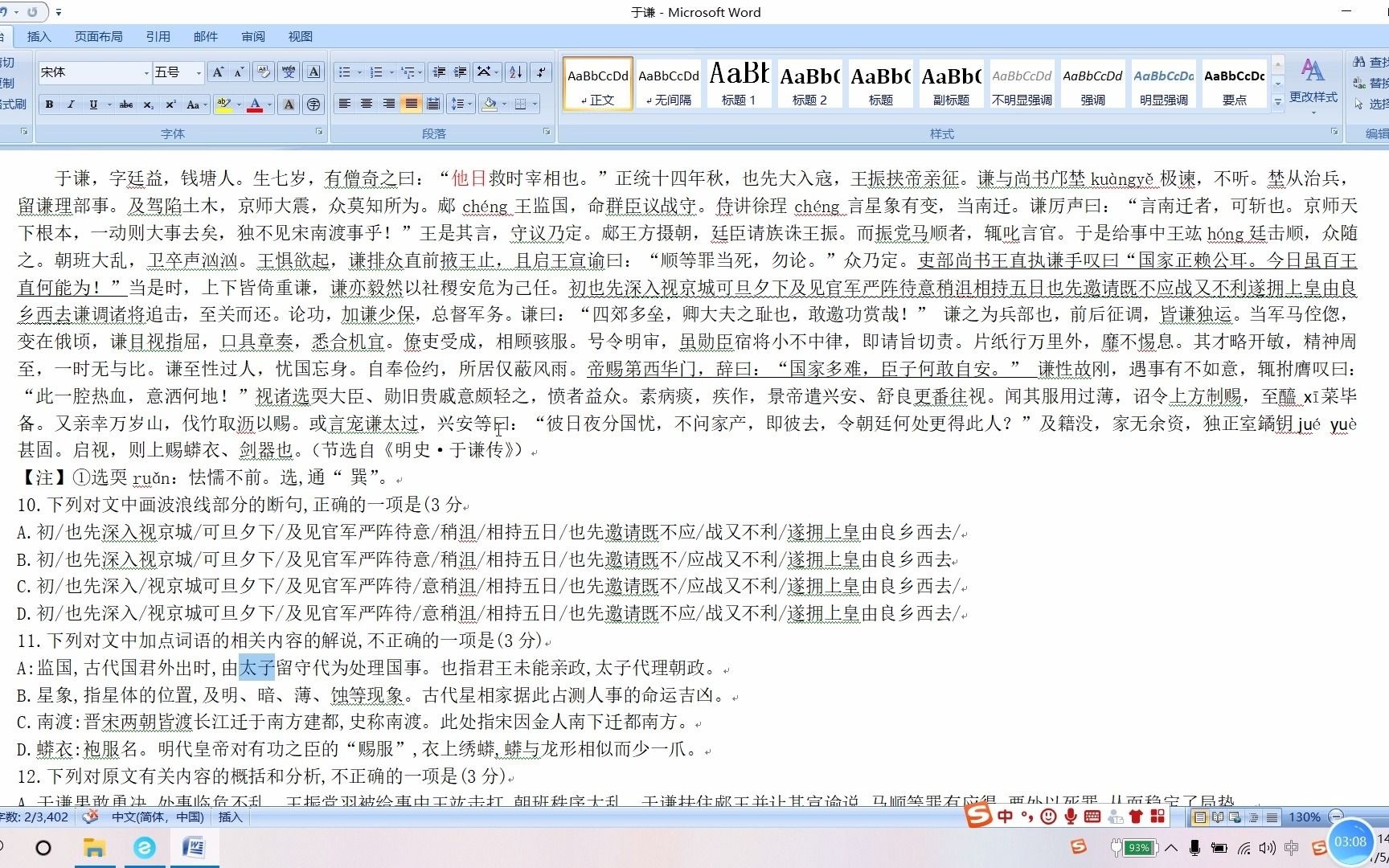Open the underline style dropdown arrow
This screenshot has height=868, width=1389.
coord(109,104)
